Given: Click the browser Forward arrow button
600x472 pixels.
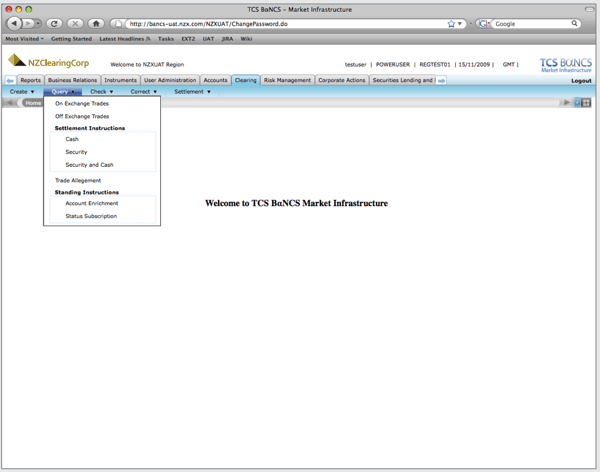Looking at the screenshot, I should point(28,23).
